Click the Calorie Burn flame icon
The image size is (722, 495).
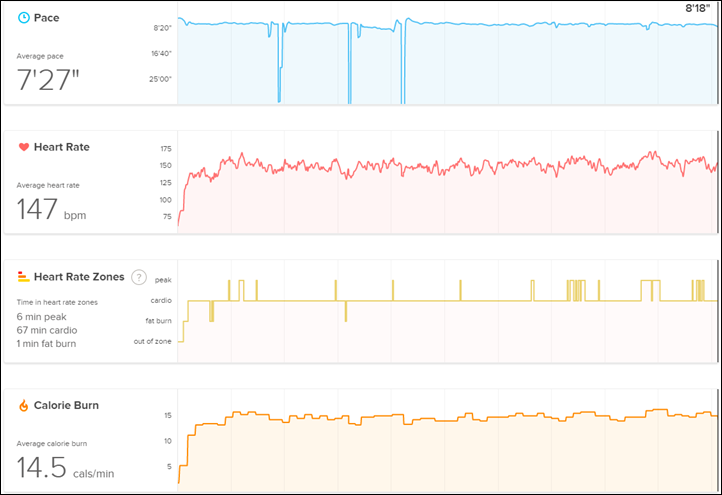pyautogui.click(x=23, y=405)
